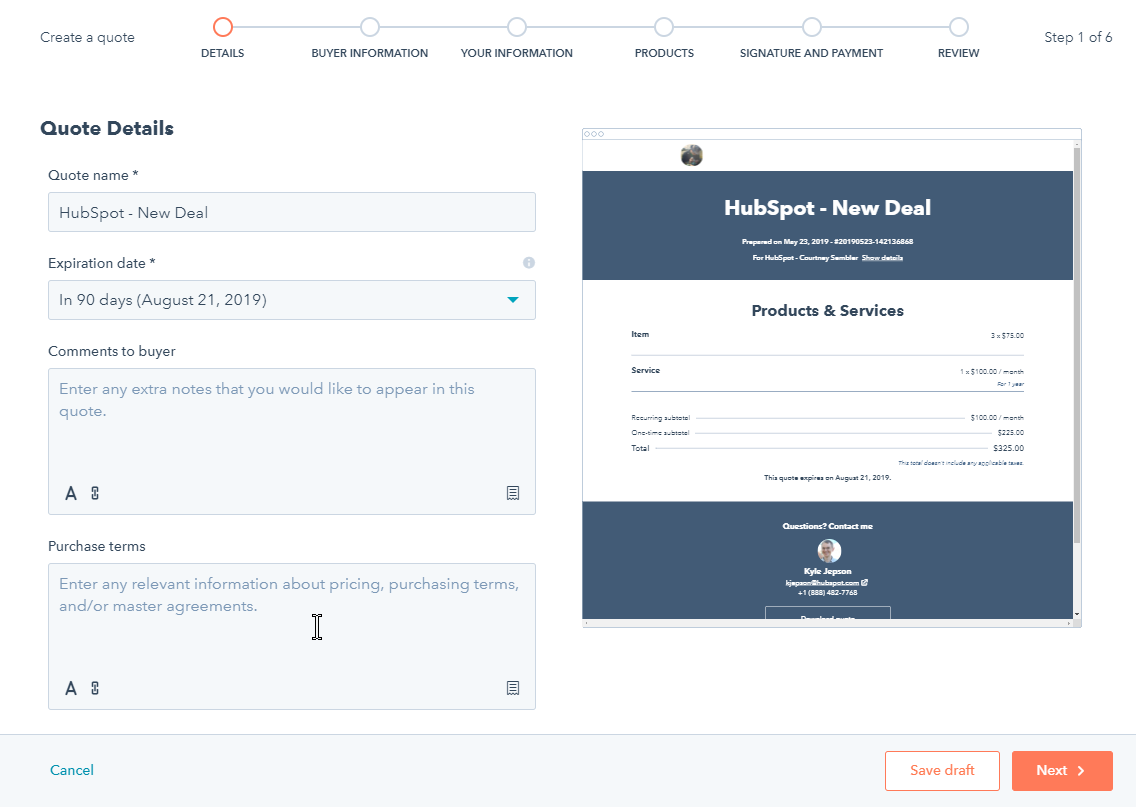Go to Your Information step
1136x807 pixels.
[517, 27]
